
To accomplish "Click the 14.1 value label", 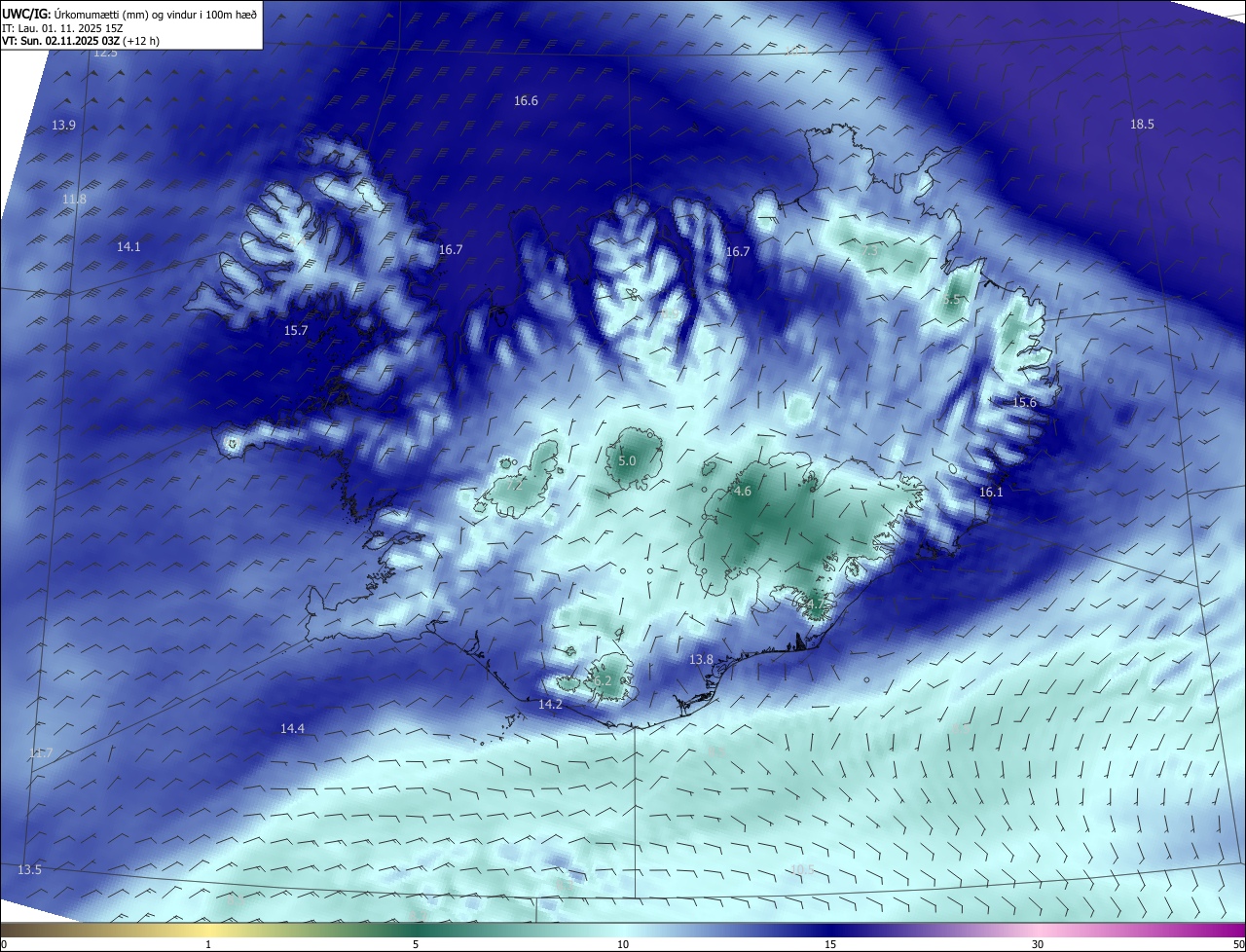I will [128, 247].
